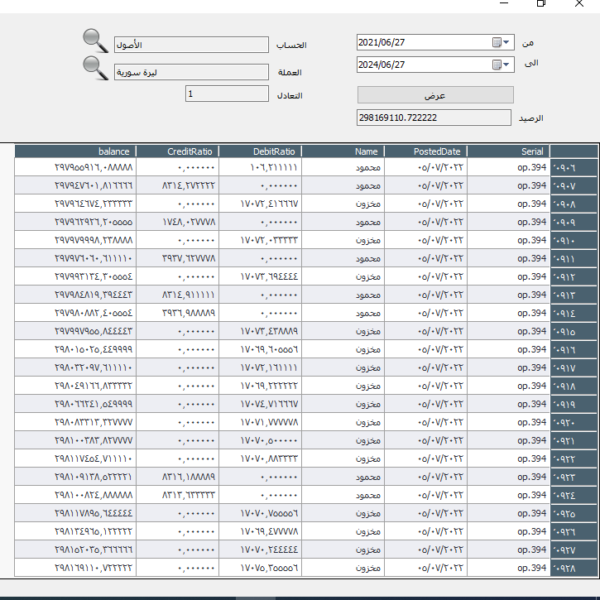Sort by the Name column header
600x600 pixels.
click(x=343, y=152)
